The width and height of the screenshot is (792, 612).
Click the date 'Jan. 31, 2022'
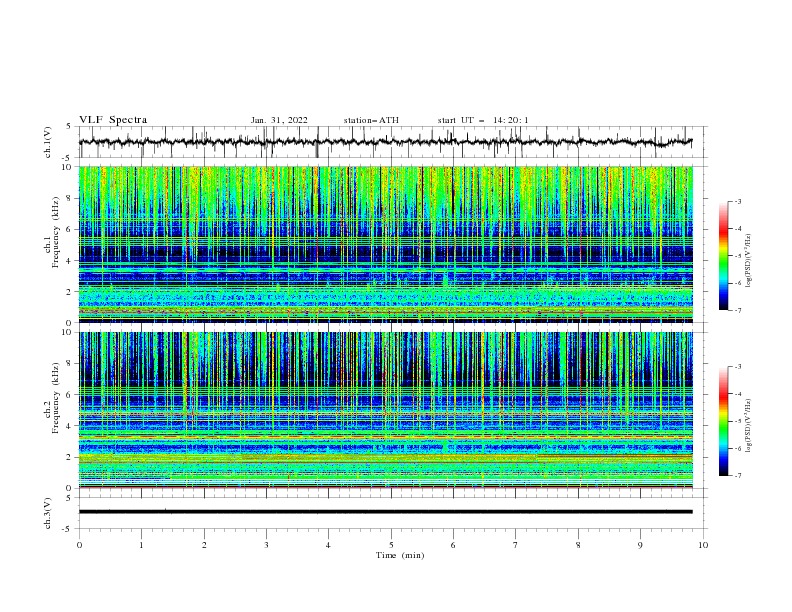tap(279, 120)
